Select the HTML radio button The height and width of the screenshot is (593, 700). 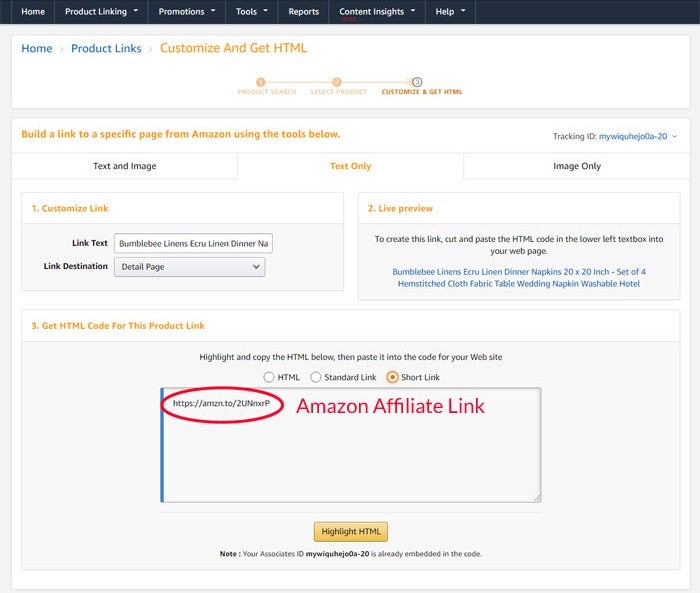[x=268, y=377]
